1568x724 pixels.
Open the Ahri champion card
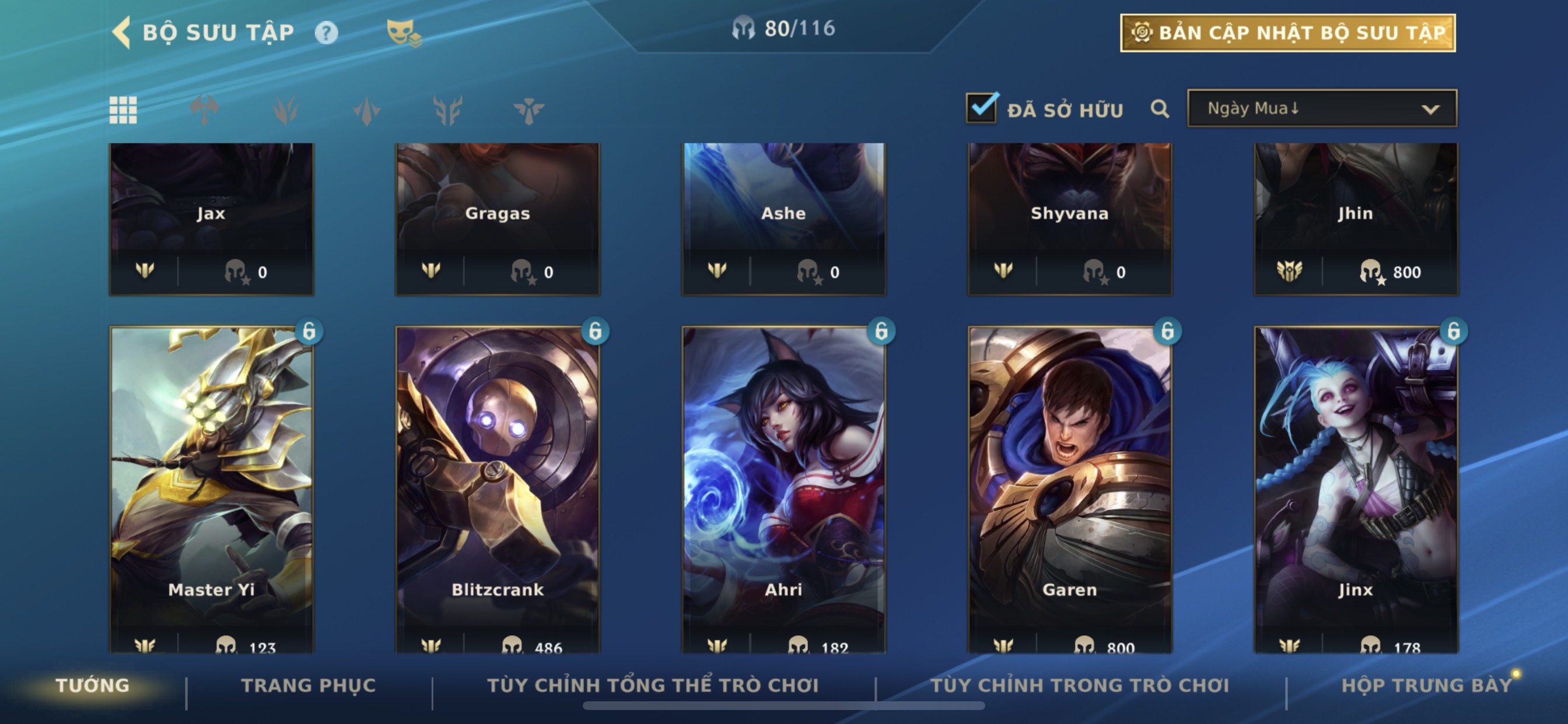click(x=783, y=490)
